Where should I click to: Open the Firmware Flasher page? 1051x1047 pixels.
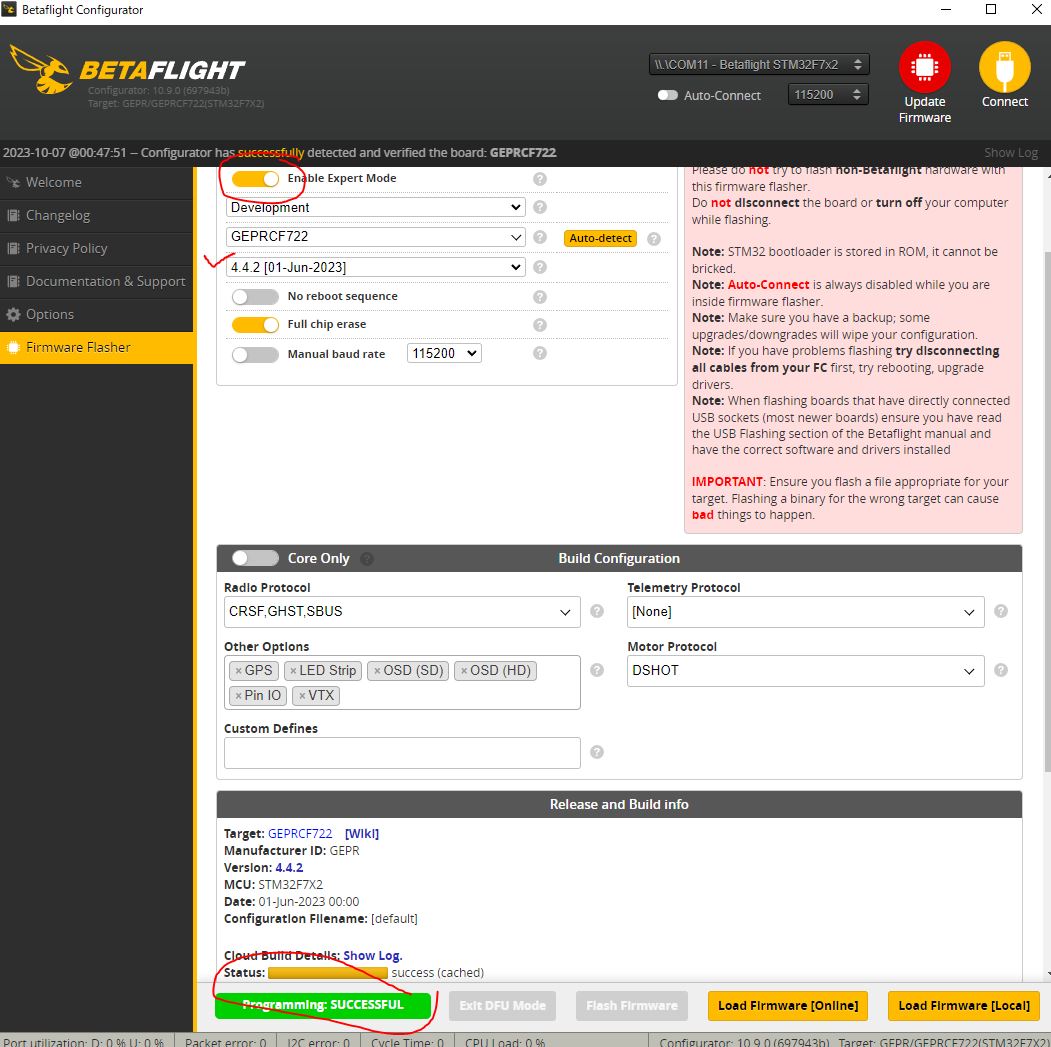(x=77, y=347)
